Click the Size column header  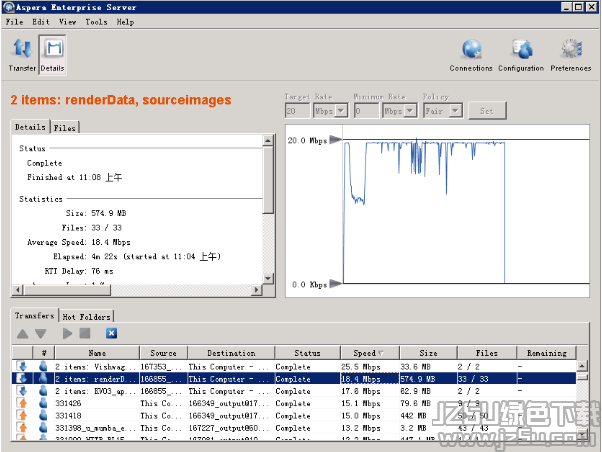tap(428, 353)
